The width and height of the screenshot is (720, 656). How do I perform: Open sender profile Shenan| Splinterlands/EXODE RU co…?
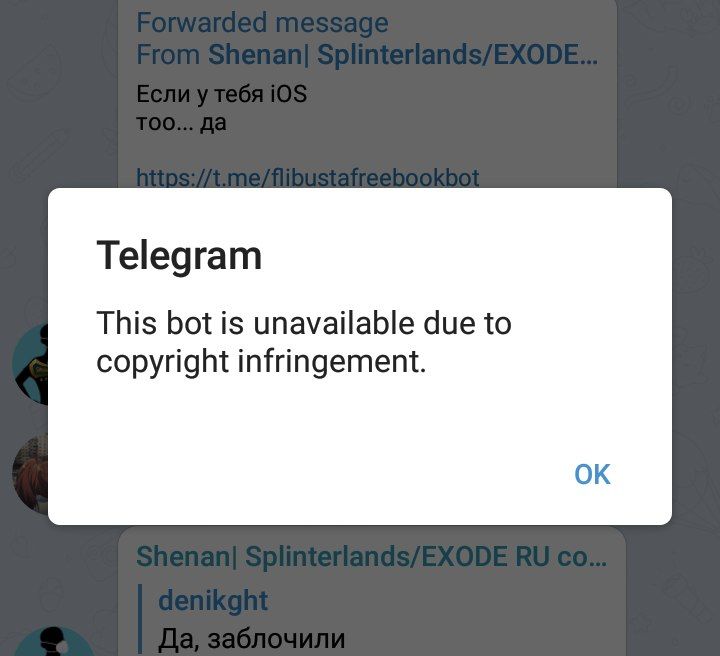(x=371, y=556)
